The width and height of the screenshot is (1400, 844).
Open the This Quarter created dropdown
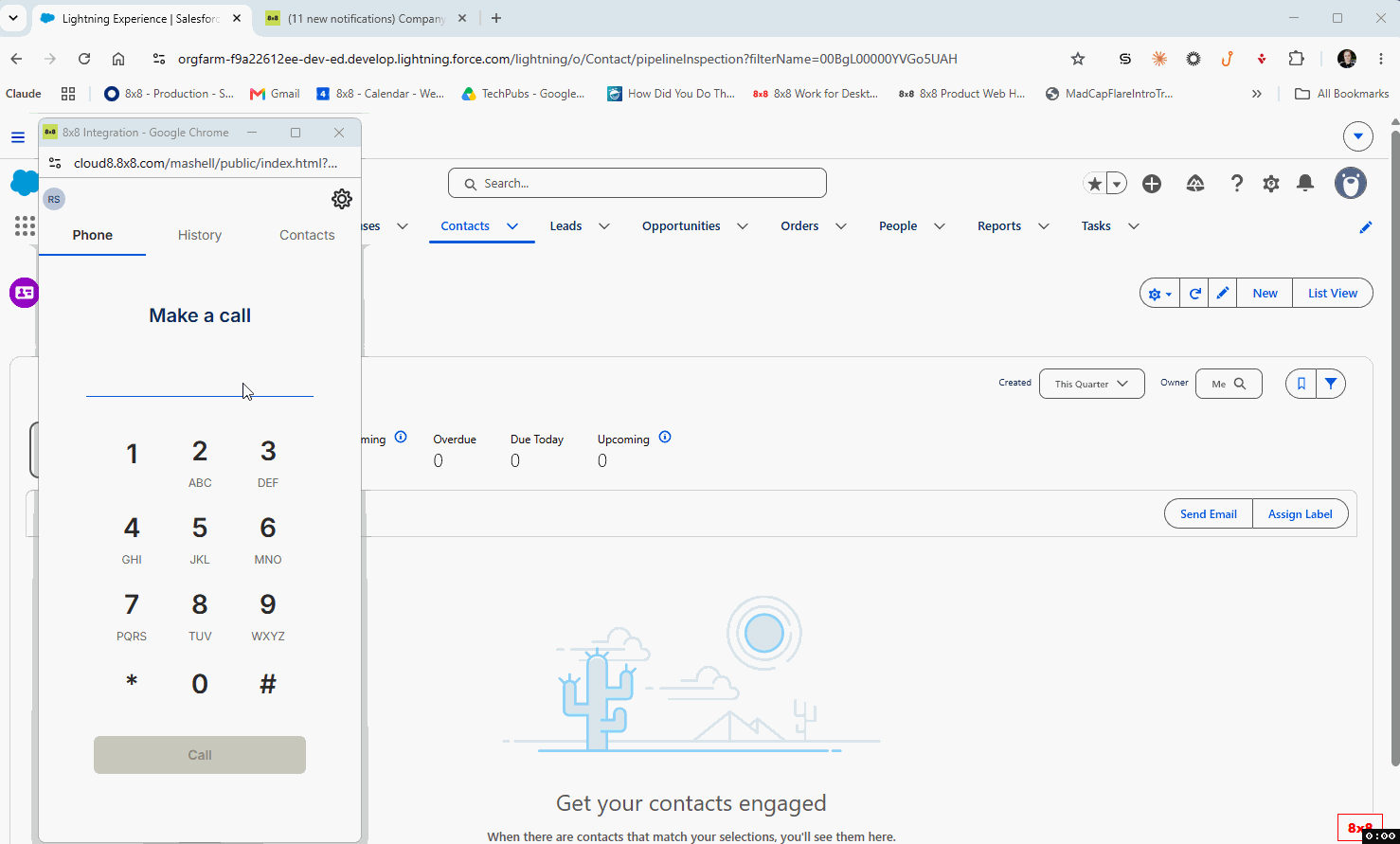pos(1092,384)
